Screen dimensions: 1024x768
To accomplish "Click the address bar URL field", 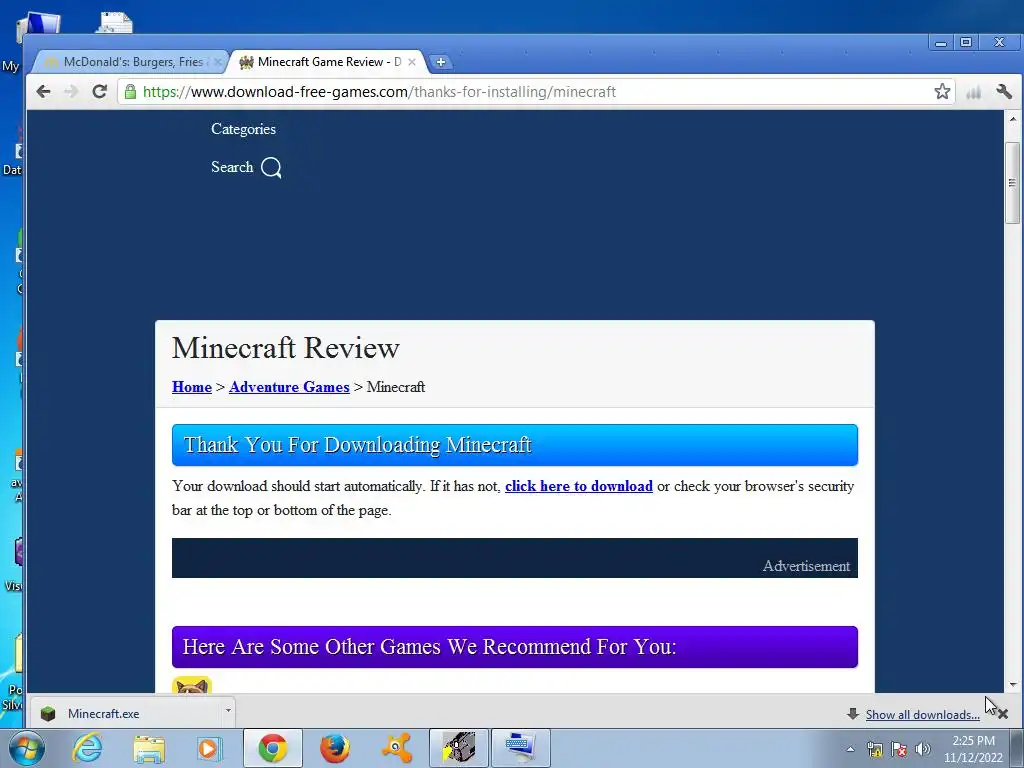I will tap(536, 92).
